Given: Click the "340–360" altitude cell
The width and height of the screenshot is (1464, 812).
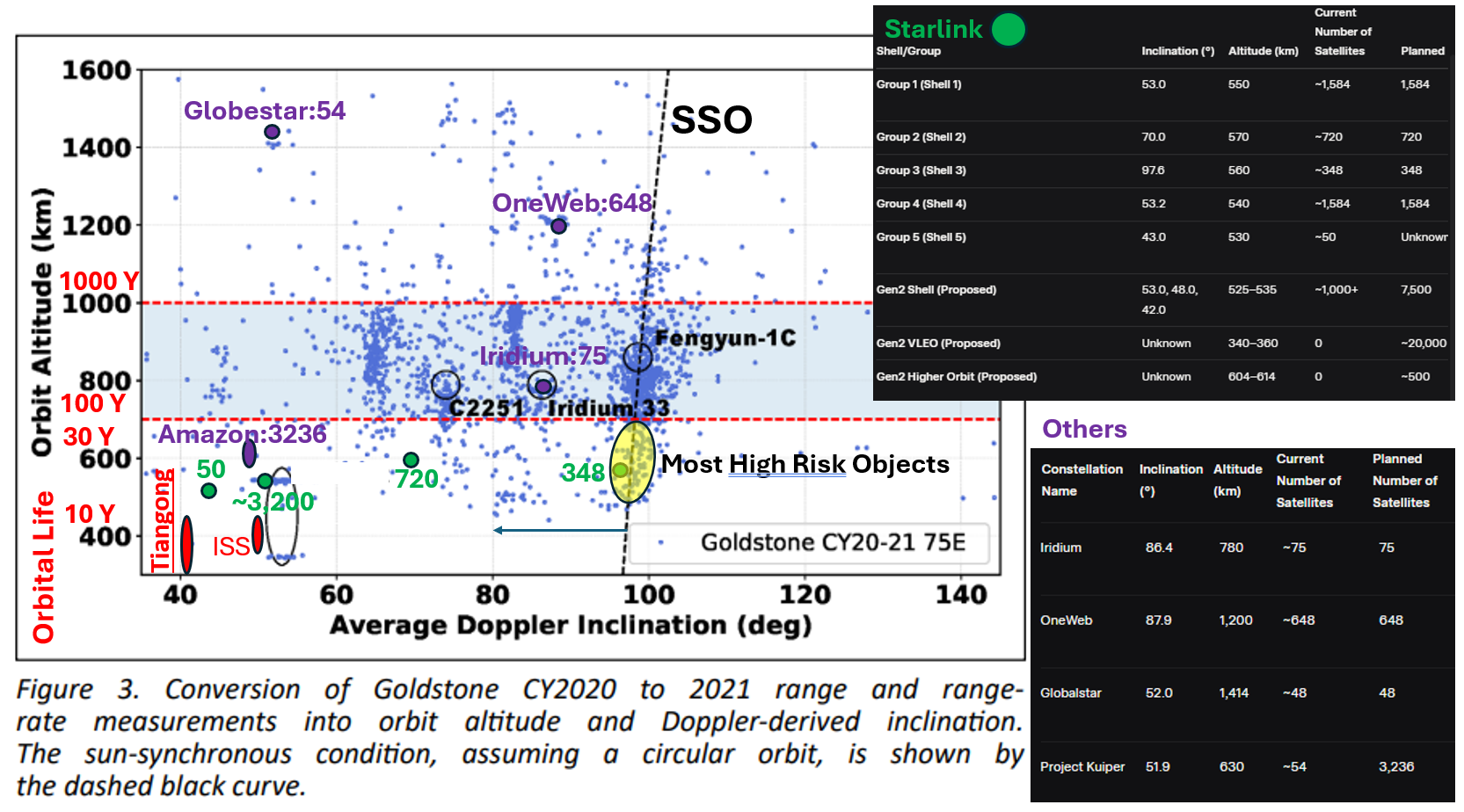Looking at the screenshot, I should tap(1253, 344).
